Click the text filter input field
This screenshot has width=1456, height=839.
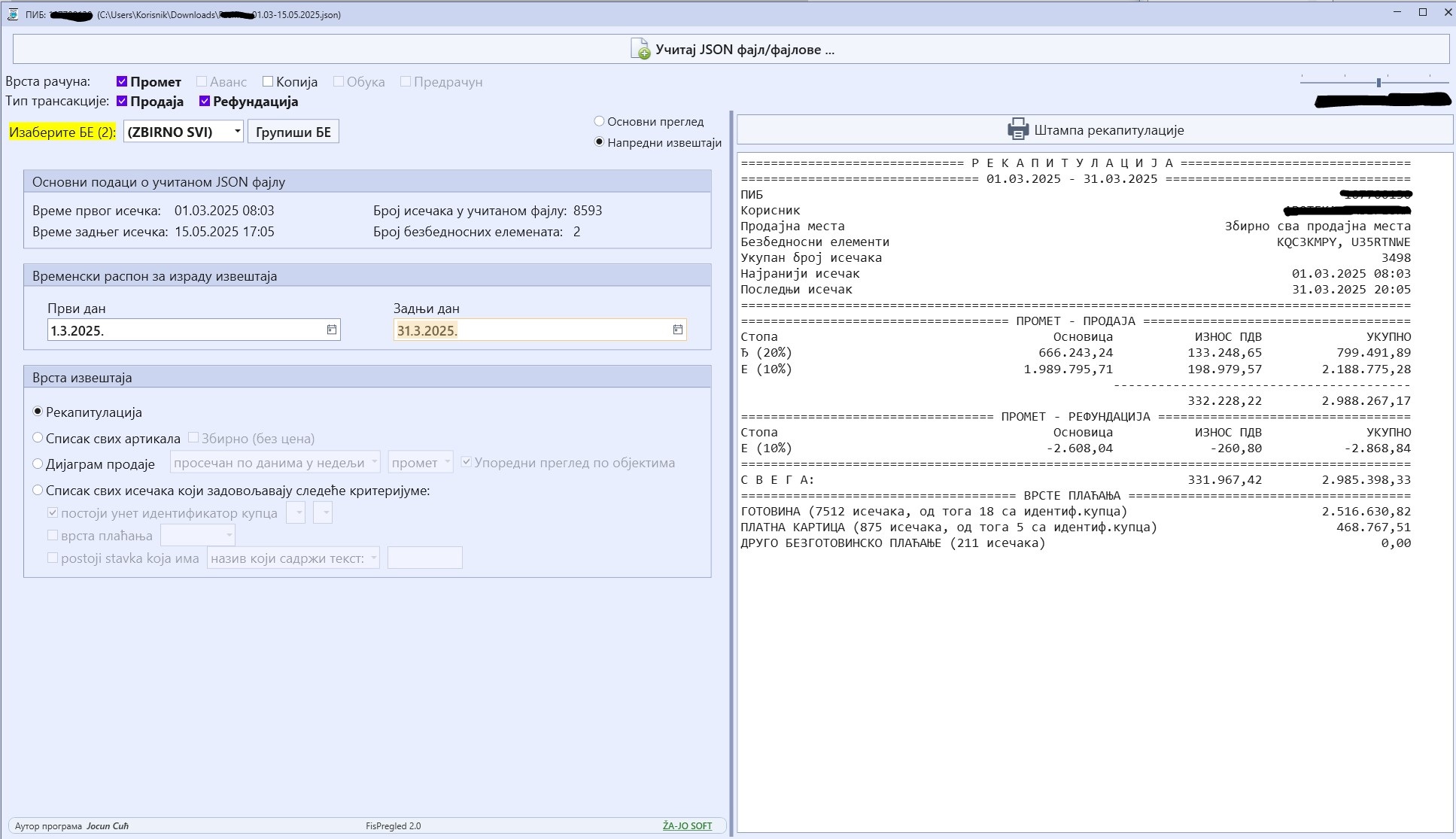425,558
